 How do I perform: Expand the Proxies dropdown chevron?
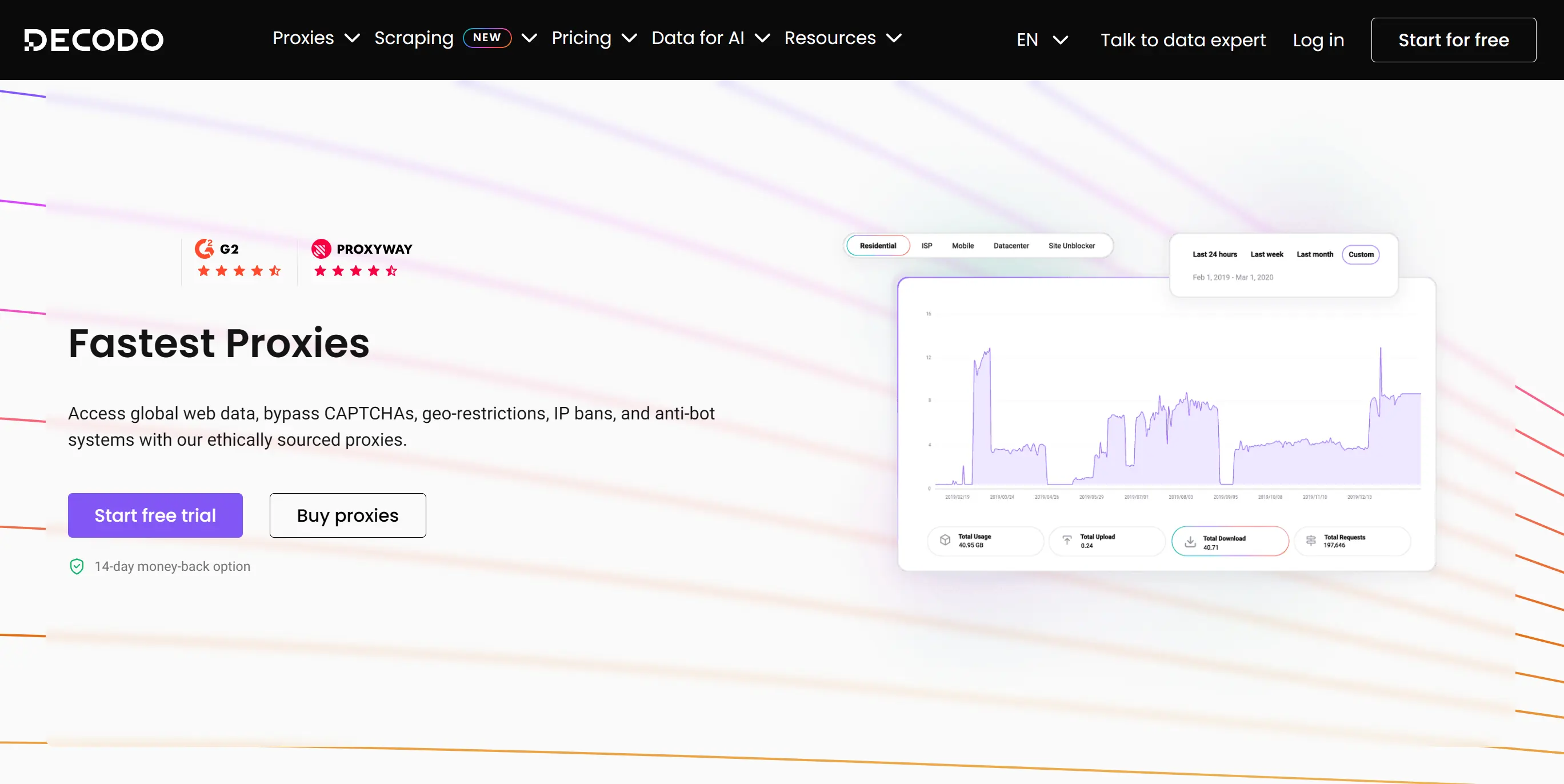pyautogui.click(x=352, y=38)
